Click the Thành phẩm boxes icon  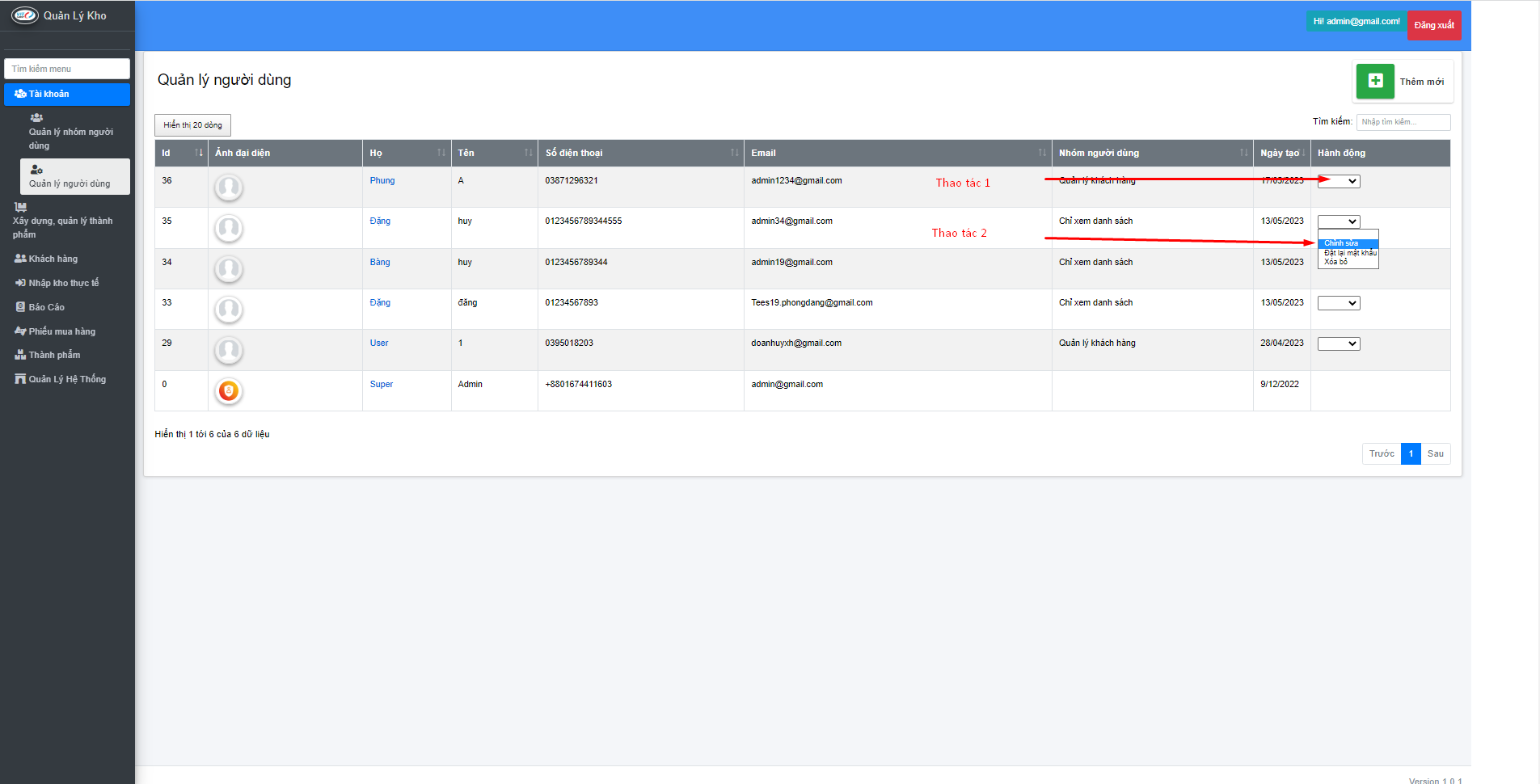click(20, 355)
